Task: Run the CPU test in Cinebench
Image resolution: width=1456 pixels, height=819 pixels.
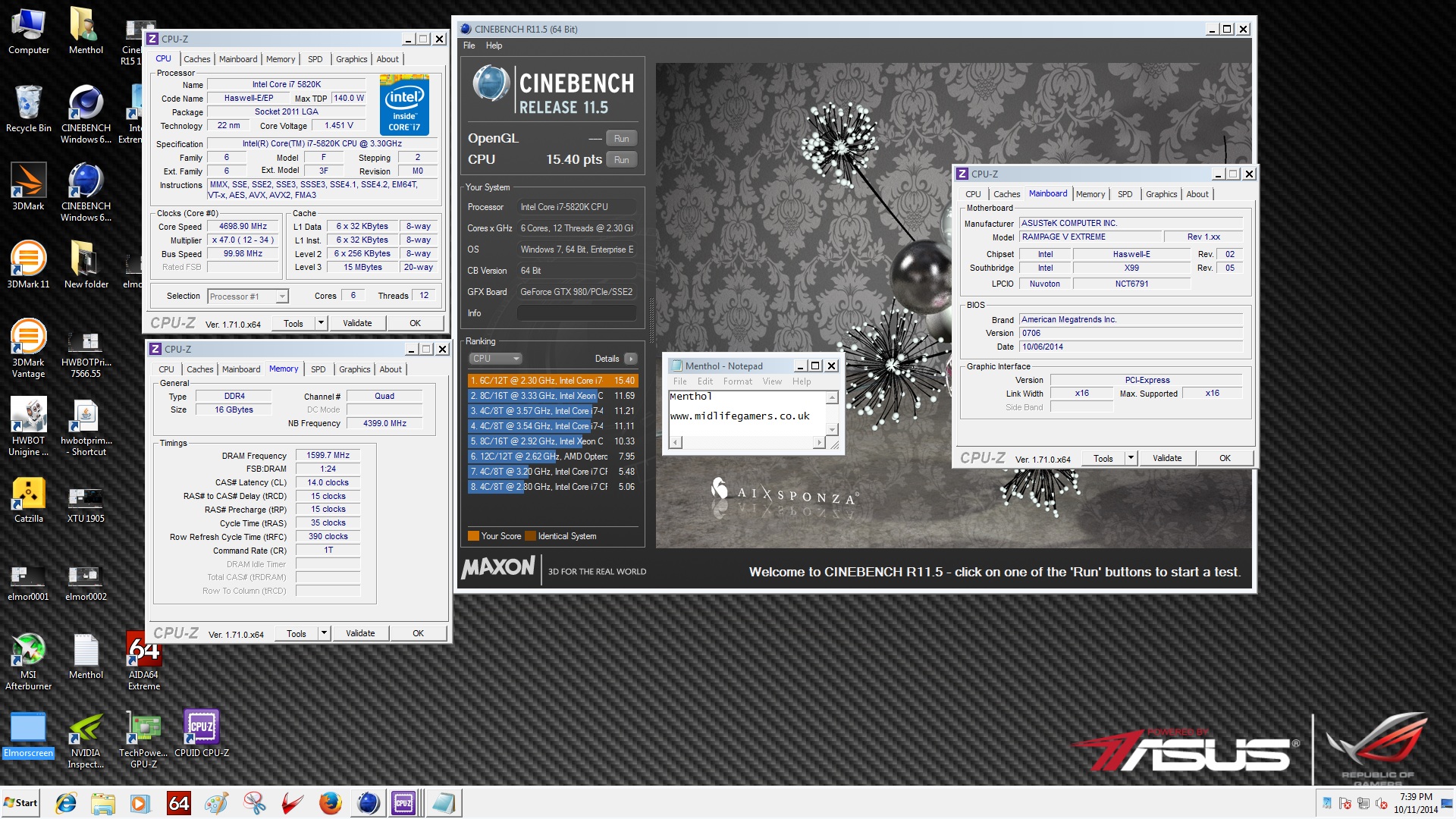Action: [x=621, y=160]
